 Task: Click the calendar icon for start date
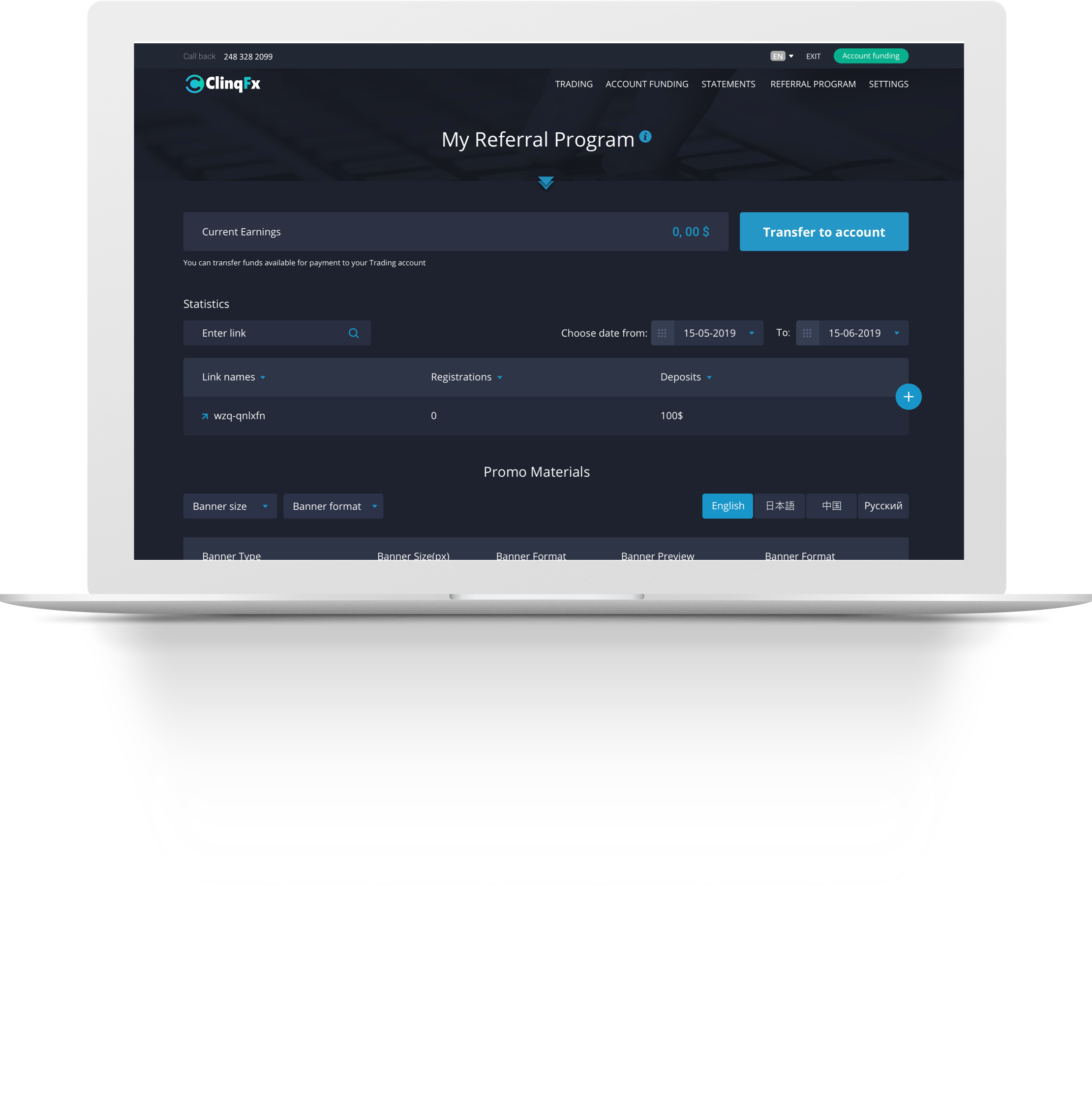tap(665, 333)
